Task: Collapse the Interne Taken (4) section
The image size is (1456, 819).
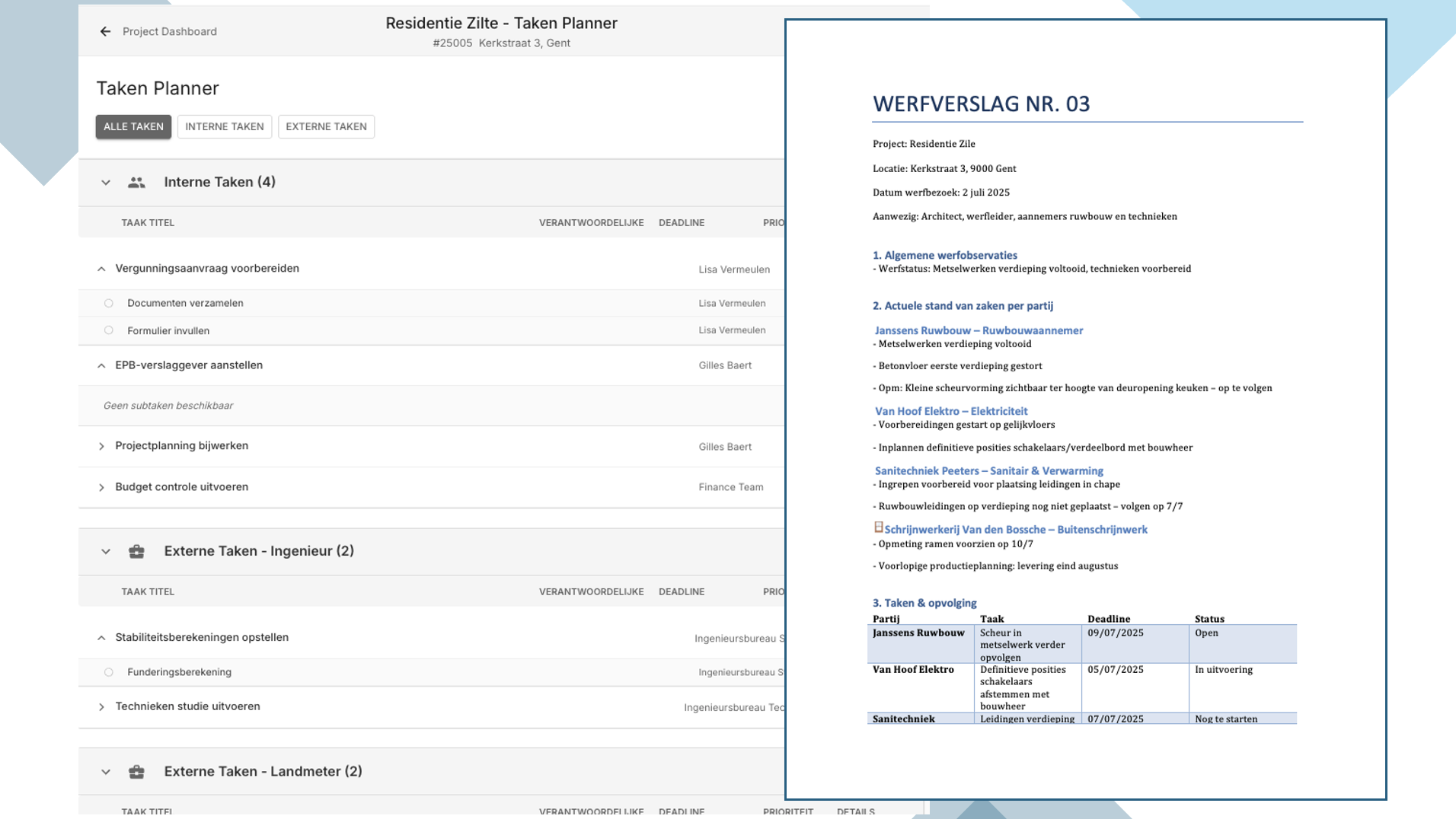Action: click(106, 183)
